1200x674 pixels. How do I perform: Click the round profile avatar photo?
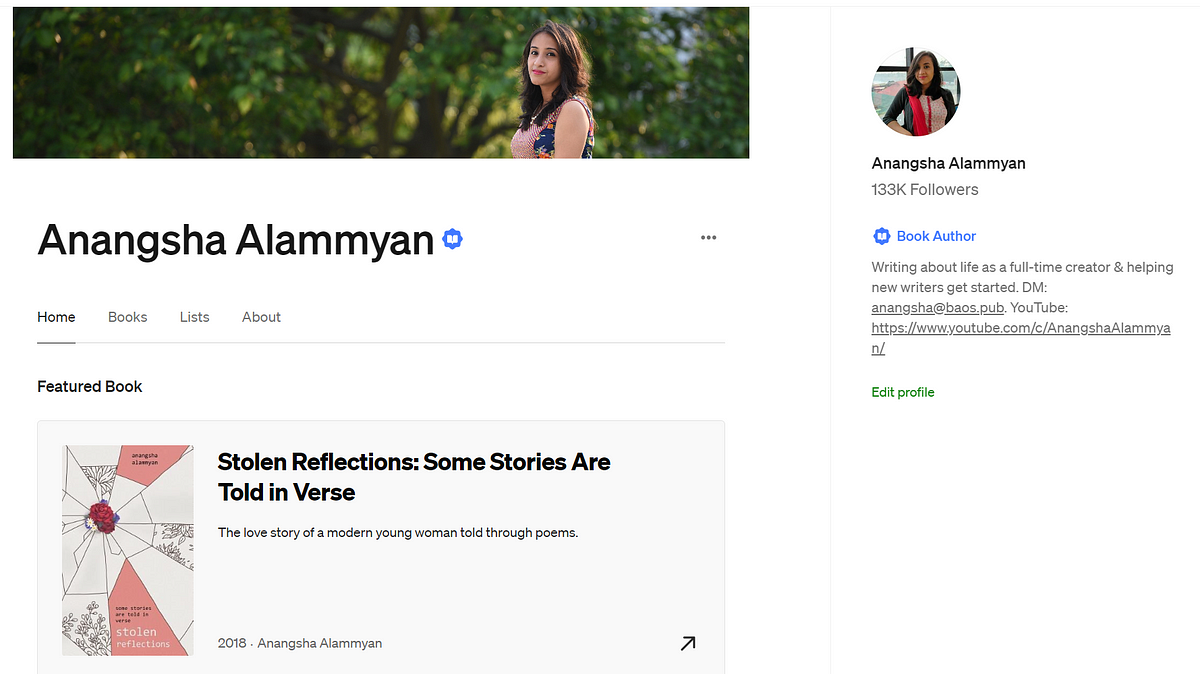coord(916,92)
